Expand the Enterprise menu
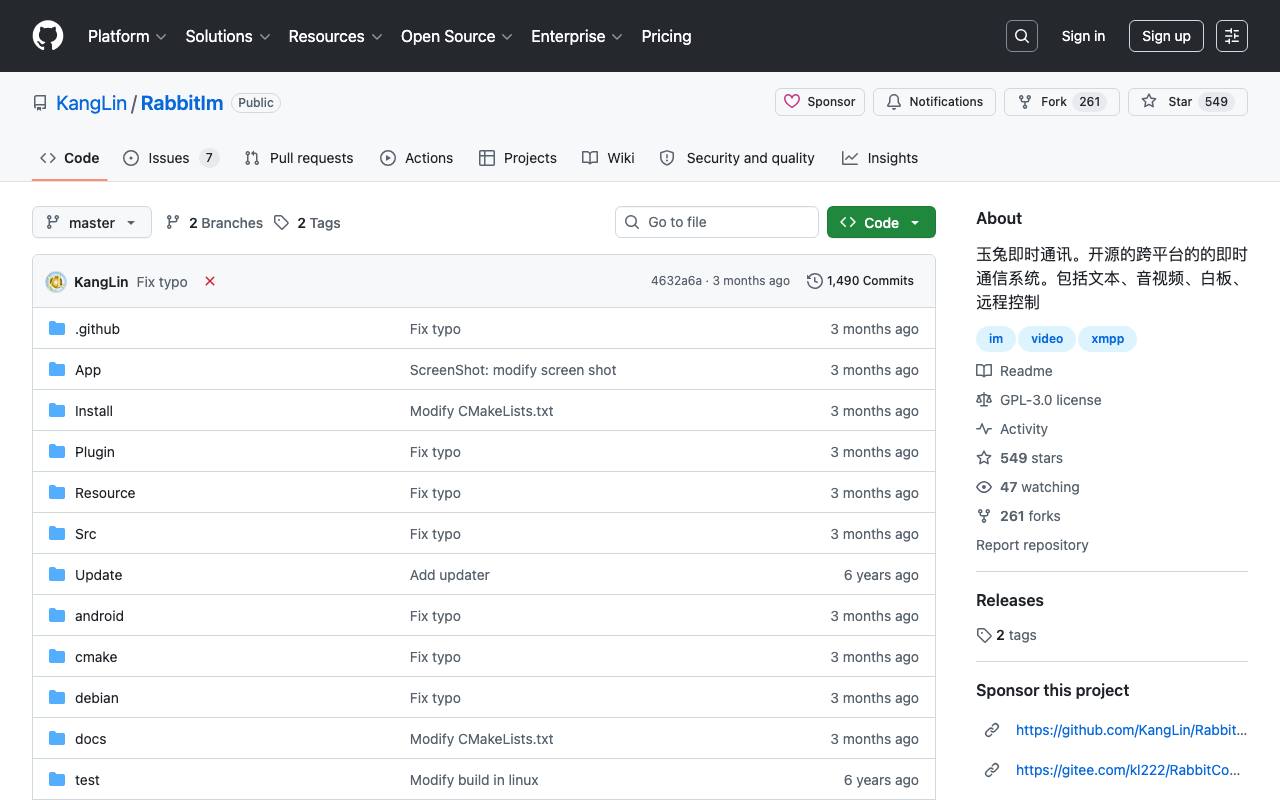 pos(577,36)
